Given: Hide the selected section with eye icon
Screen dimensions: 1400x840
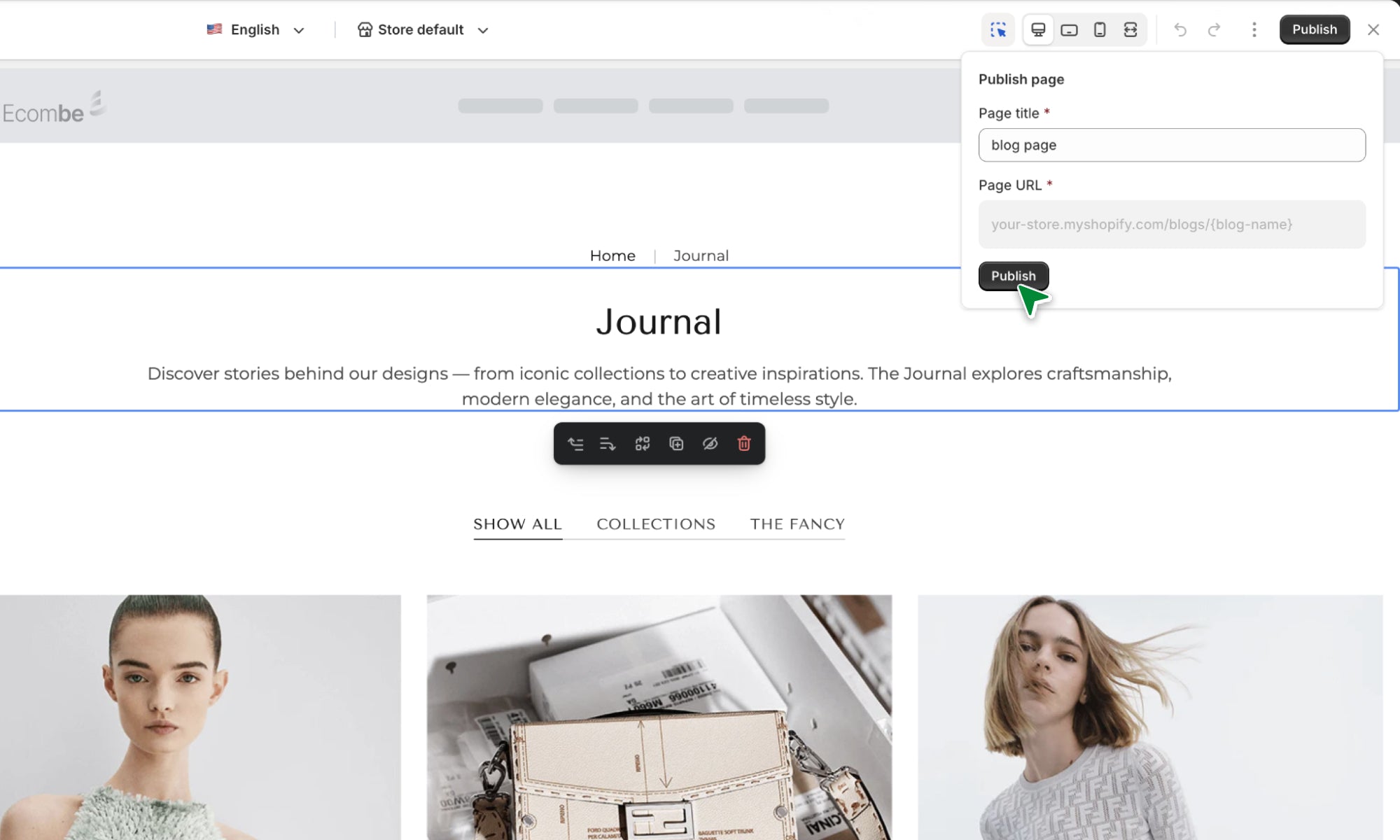Looking at the screenshot, I should click(x=710, y=444).
